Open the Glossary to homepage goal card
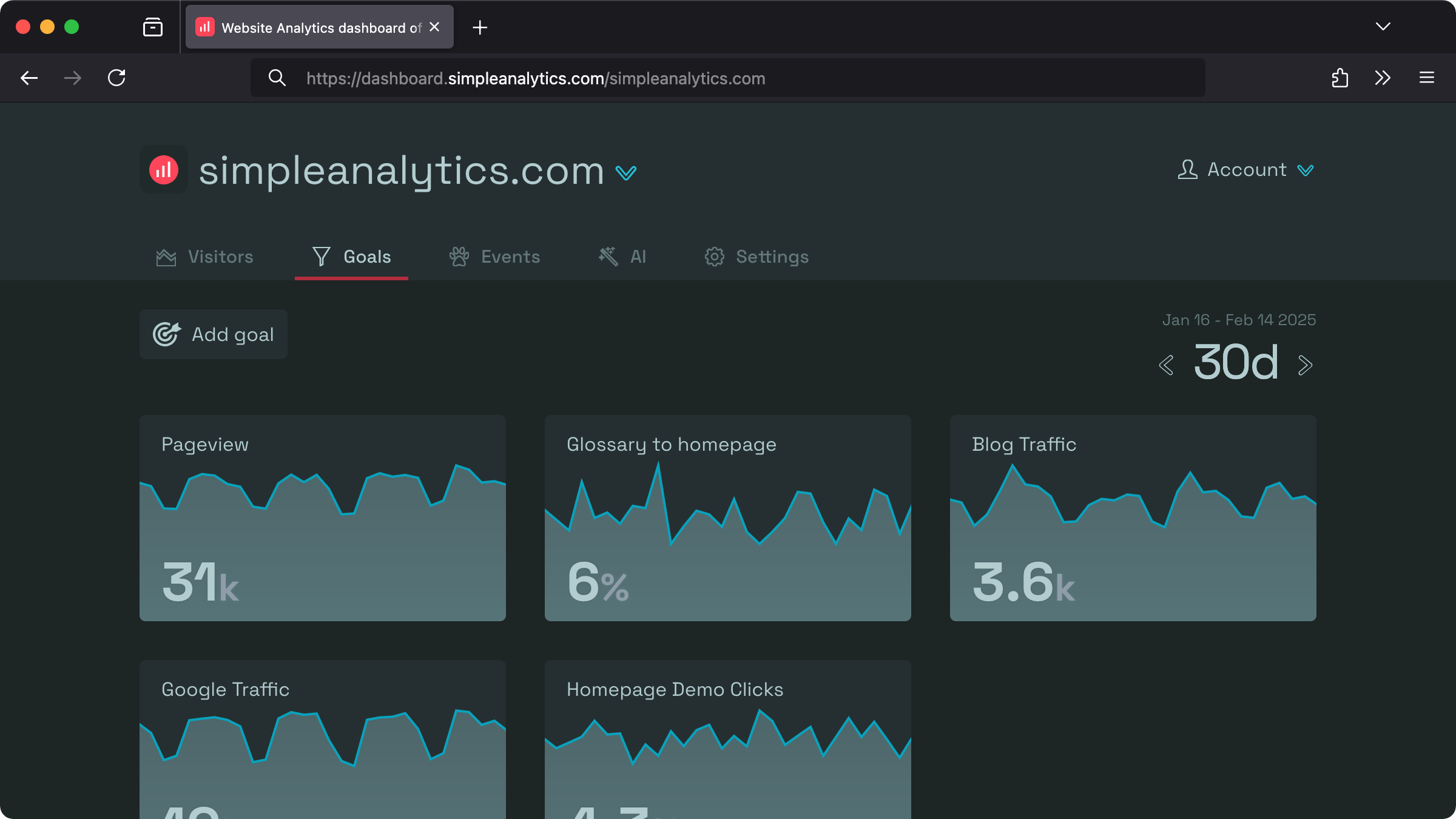The width and height of the screenshot is (1456, 819). (728, 518)
